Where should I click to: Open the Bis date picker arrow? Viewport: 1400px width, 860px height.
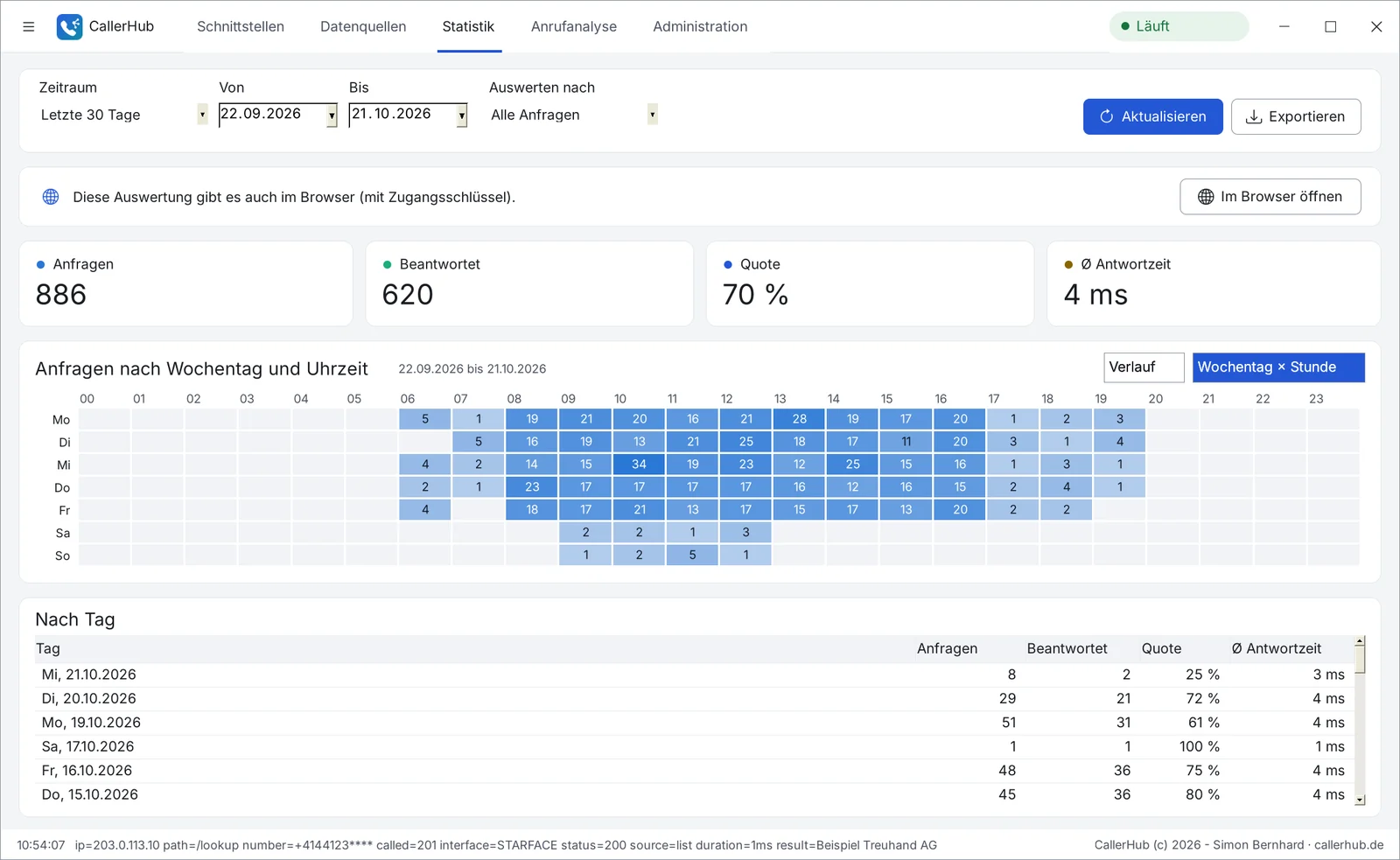pyautogui.click(x=462, y=115)
